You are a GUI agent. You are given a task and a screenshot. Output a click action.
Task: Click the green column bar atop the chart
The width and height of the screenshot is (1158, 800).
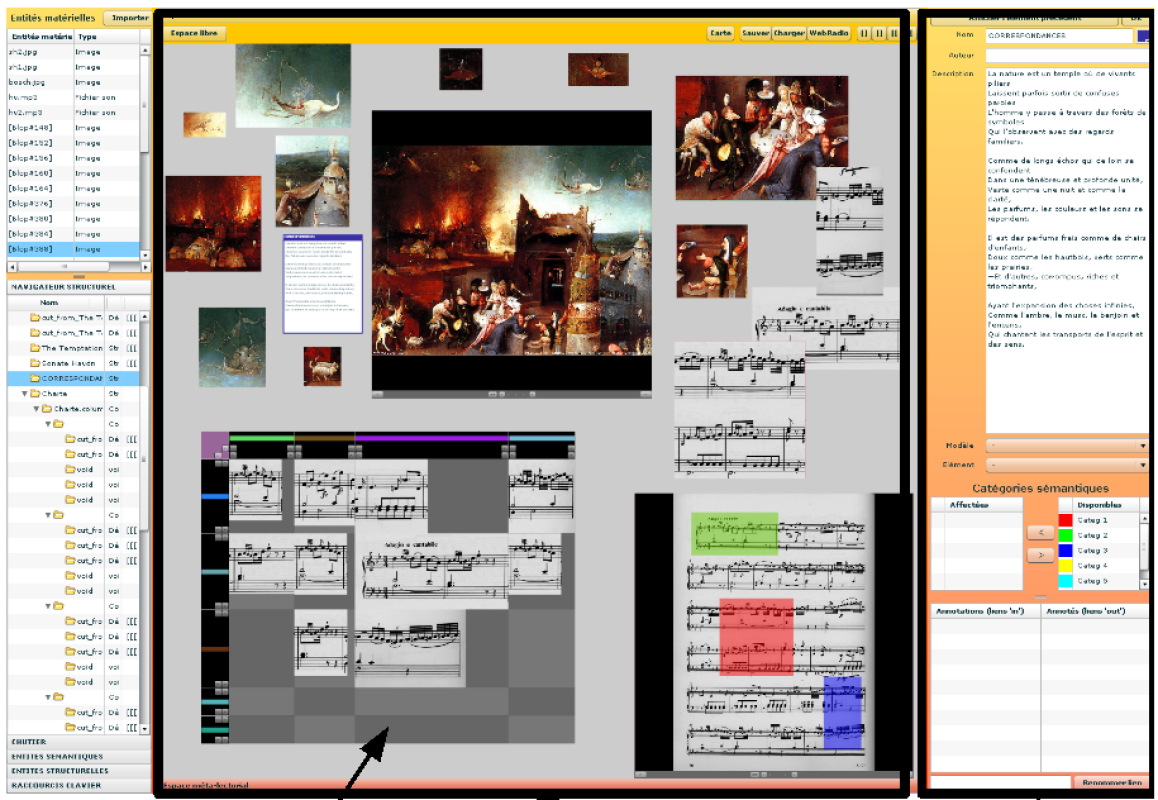coord(261,438)
